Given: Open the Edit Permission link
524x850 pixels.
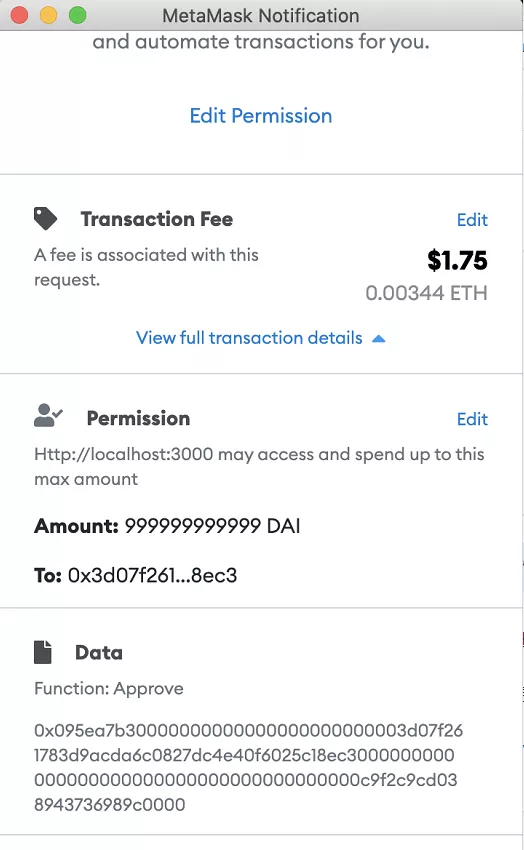Looking at the screenshot, I should pos(261,115).
